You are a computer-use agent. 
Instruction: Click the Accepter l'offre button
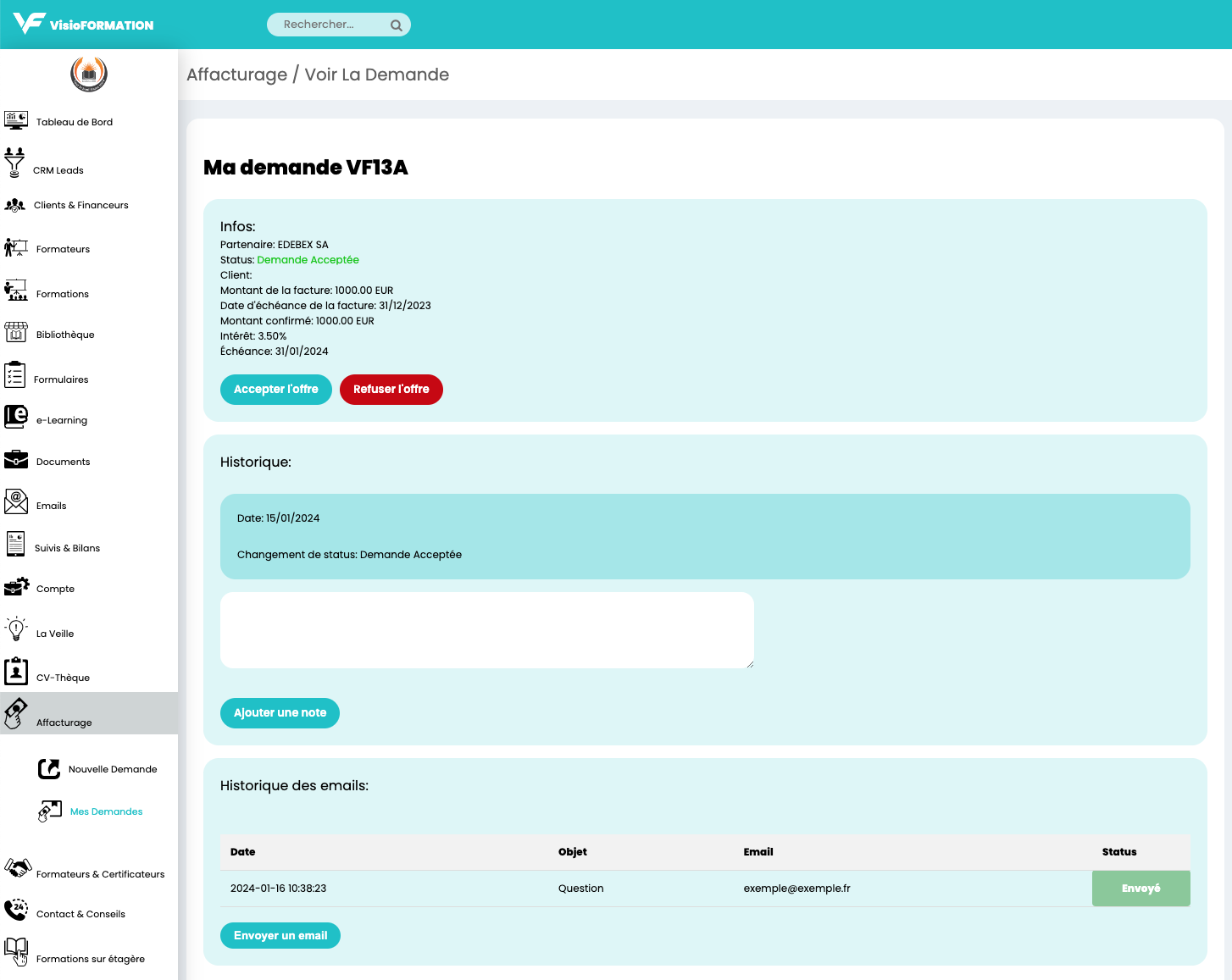276,390
